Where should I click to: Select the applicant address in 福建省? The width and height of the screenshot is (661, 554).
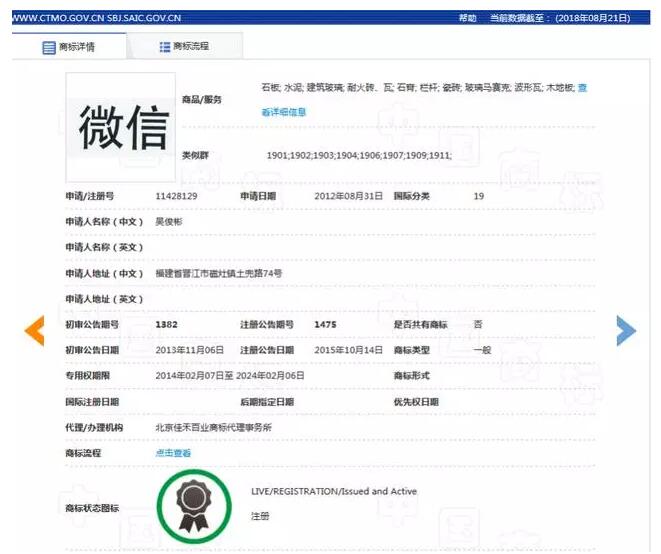click(x=218, y=273)
